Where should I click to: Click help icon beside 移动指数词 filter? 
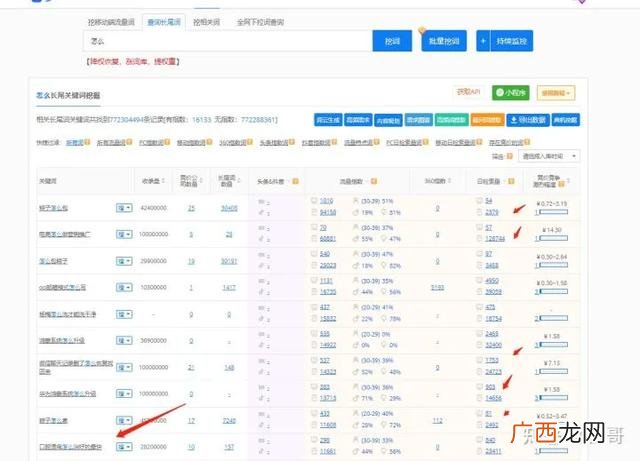(209, 142)
